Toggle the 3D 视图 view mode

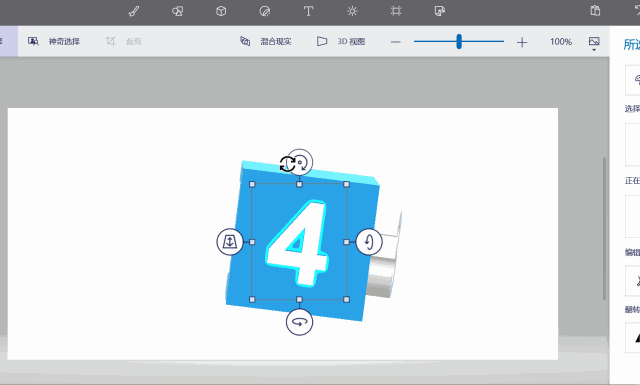pyautogui.click(x=341, y=41)
